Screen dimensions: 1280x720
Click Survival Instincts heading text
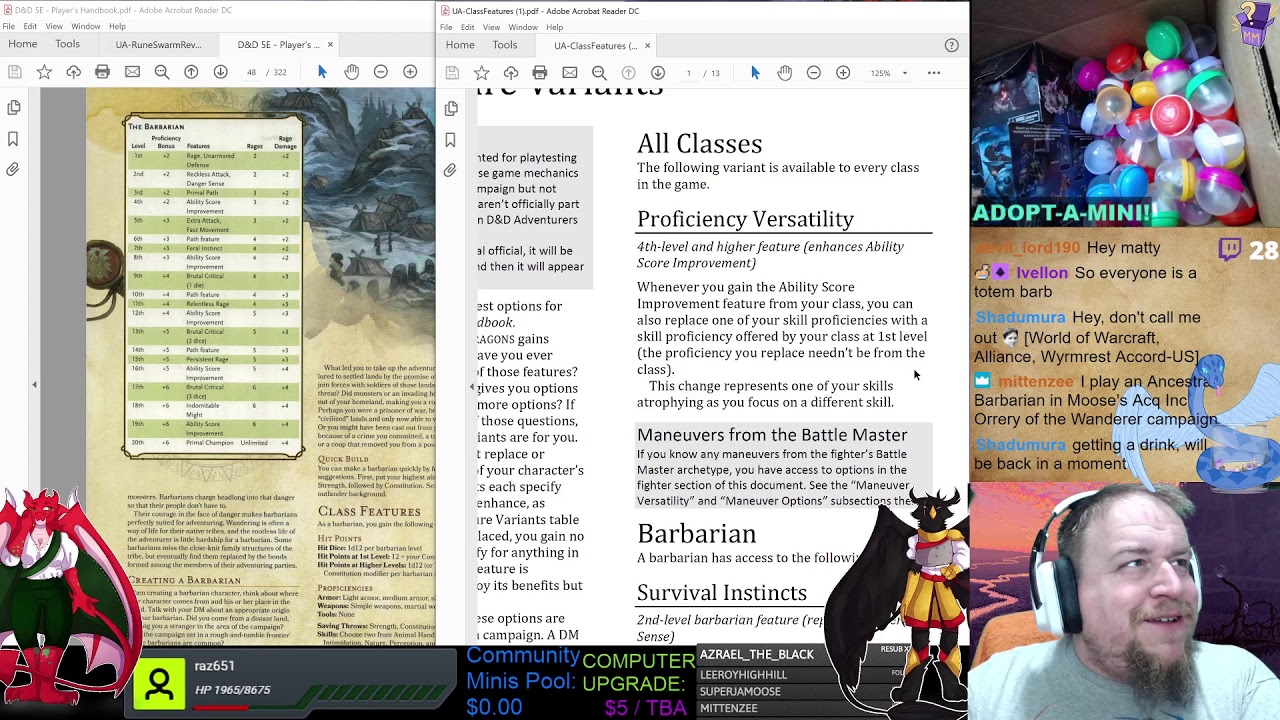click(722, 593)
